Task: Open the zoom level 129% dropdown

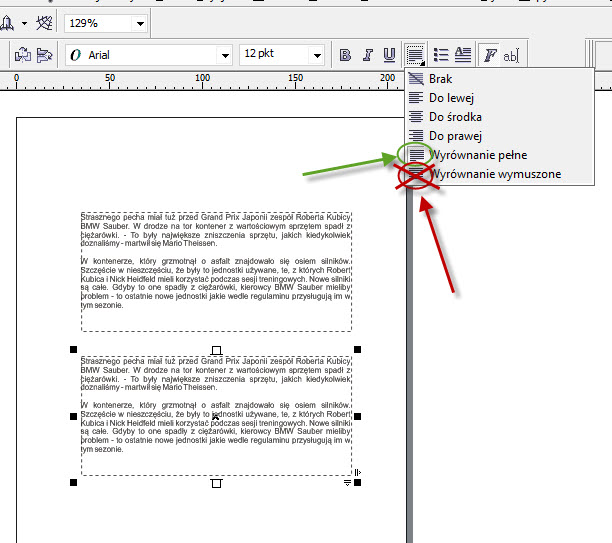Action: pyautogui.click(x=139, y=22)
